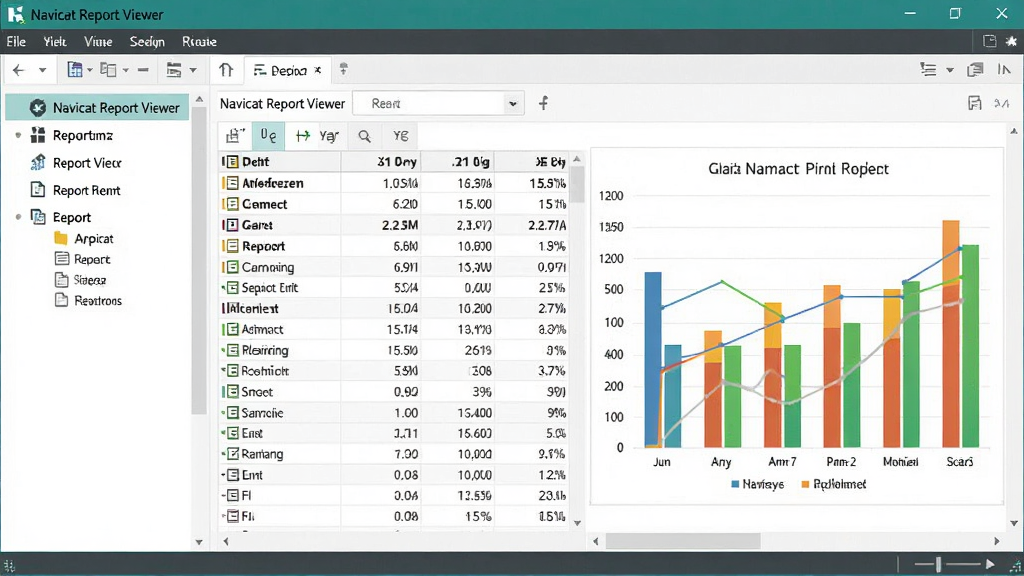The image size is (1024, 576).
Task: Click the up arrow icon near tab
Action: [x=226, y=70]
